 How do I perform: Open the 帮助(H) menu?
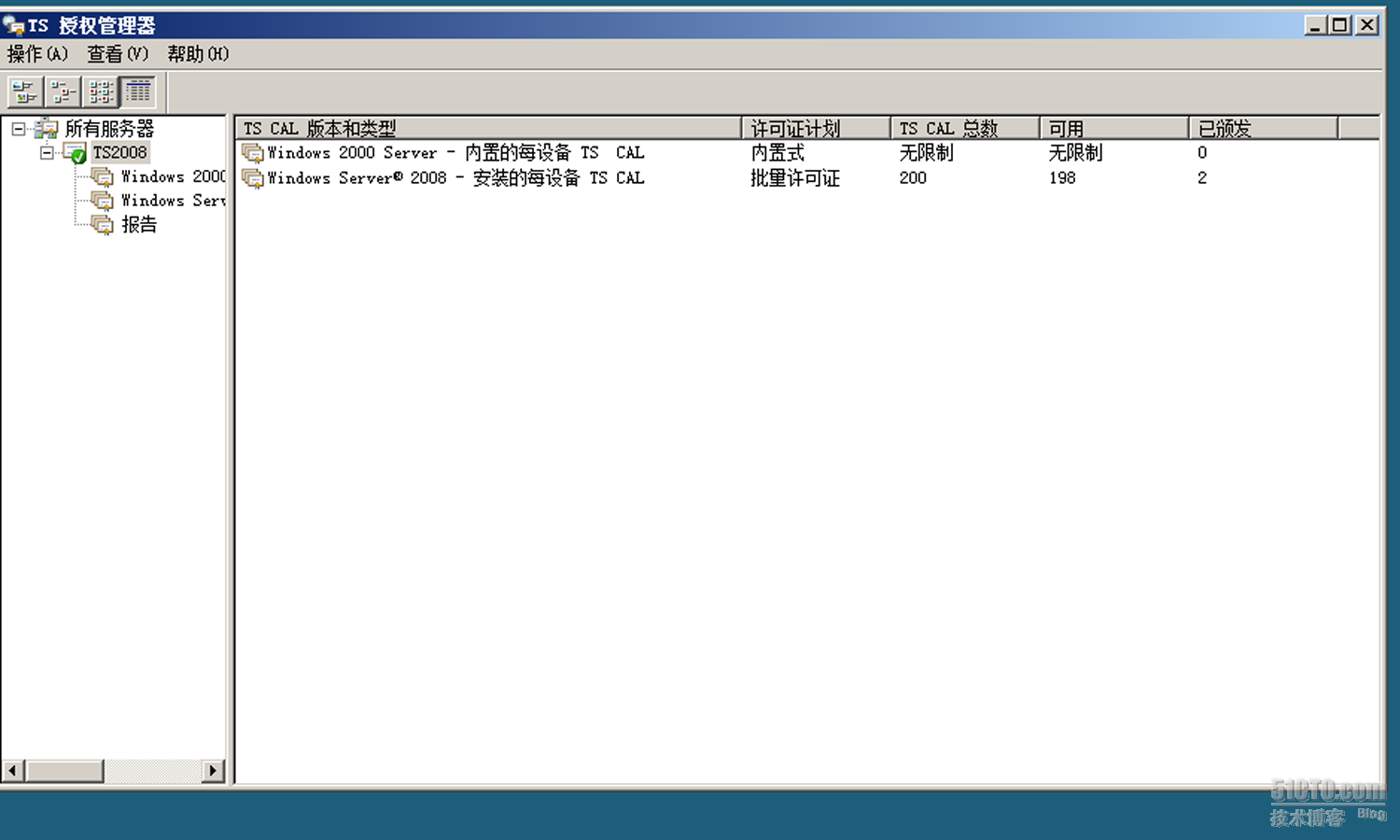pyautogui.click(x=198, y=54)
